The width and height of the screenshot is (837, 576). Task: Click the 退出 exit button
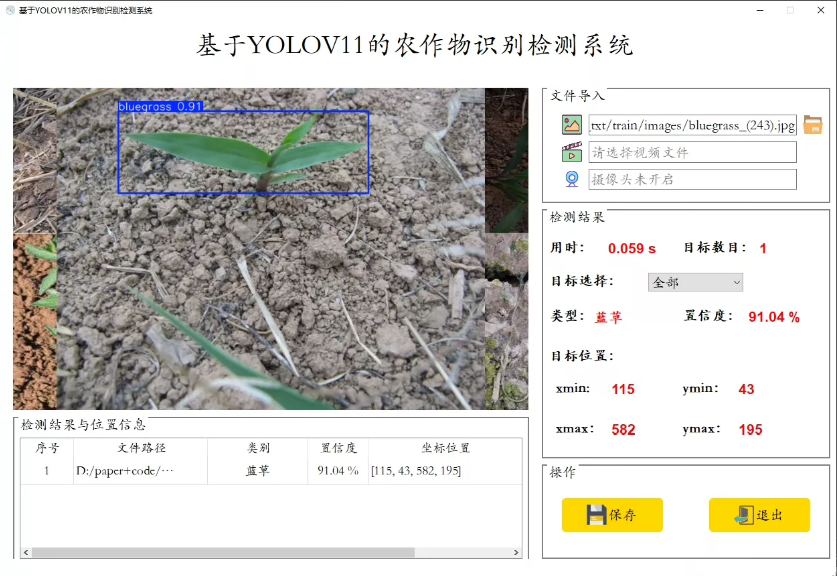759,515
